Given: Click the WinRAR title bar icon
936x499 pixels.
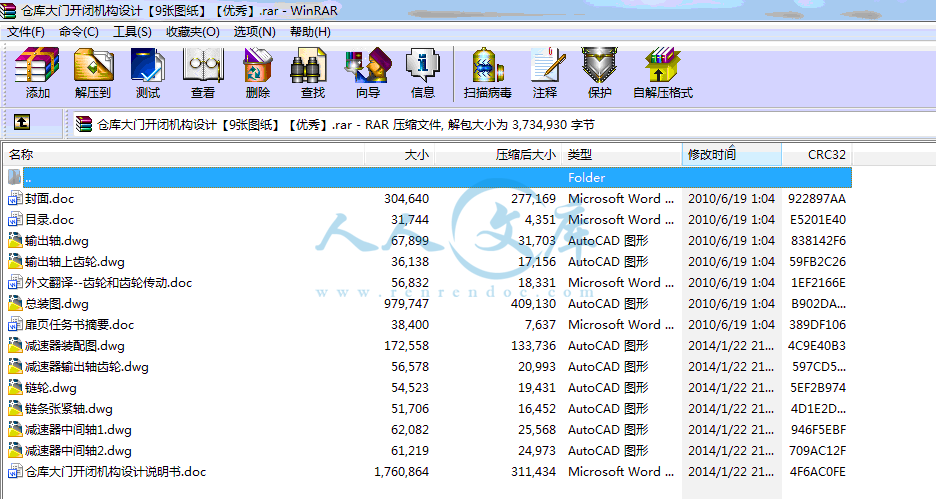Looking at the screenshot, I should 8,10.
